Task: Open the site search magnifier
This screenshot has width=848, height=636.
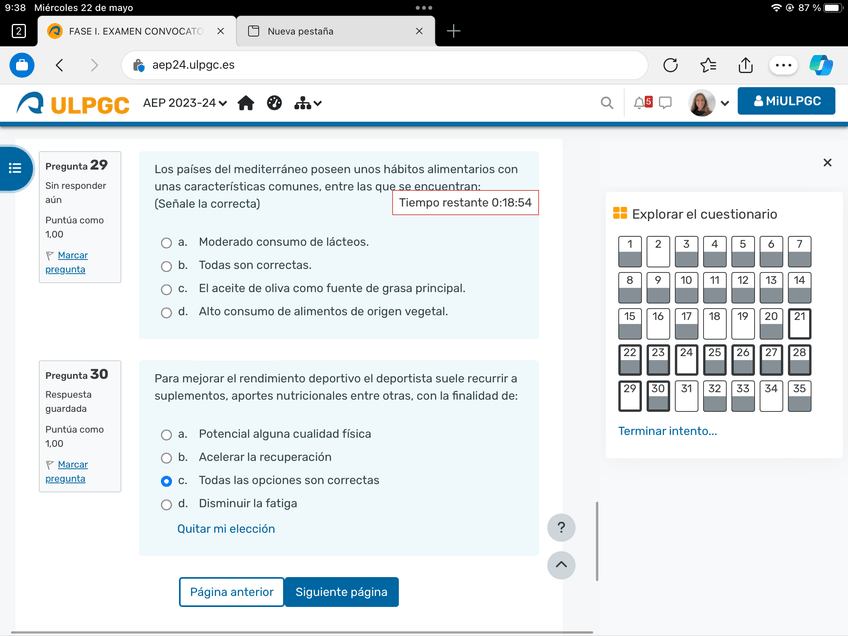Action: click(x=607, y=103)
